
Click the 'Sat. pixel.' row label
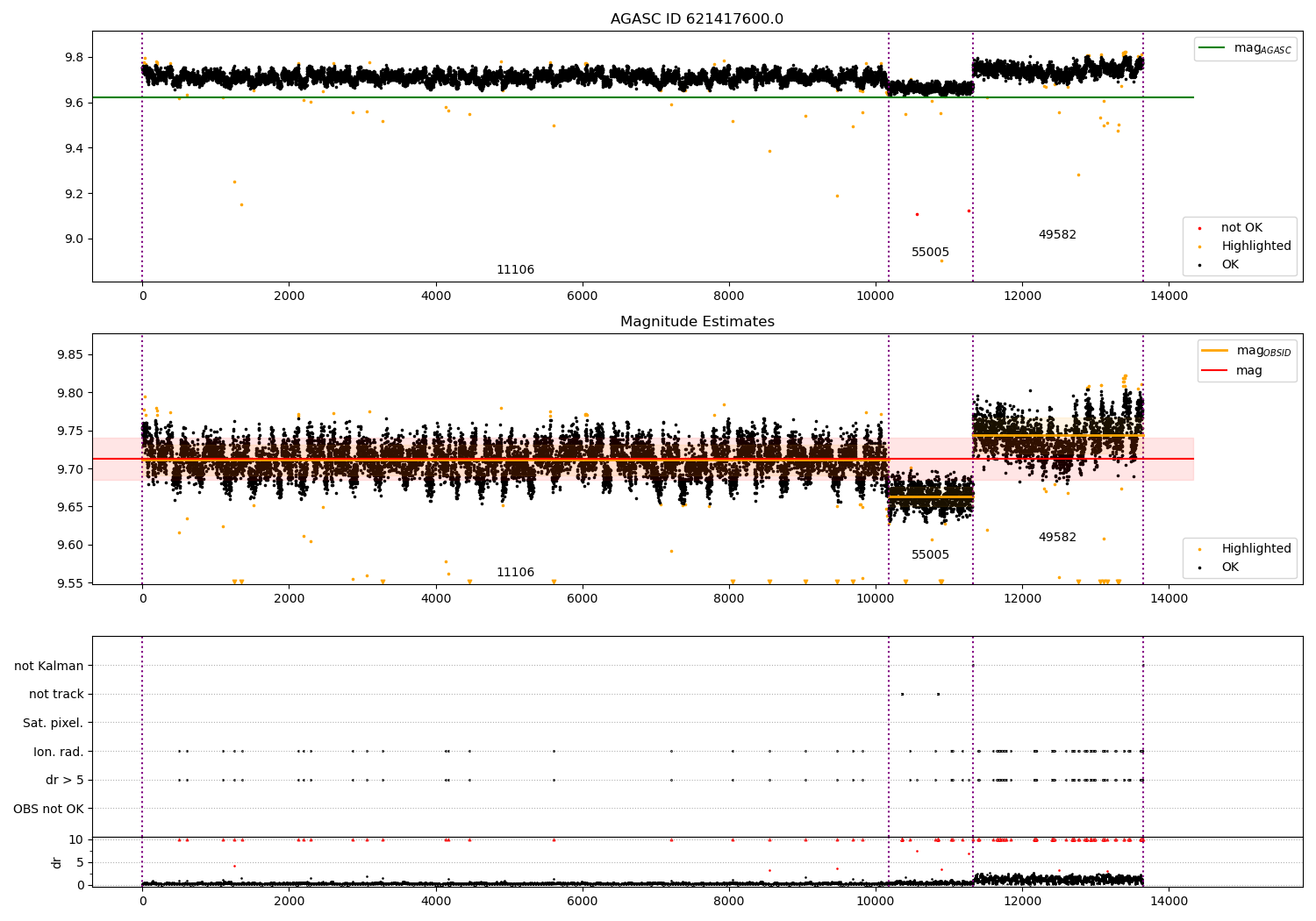pyautogui.click(x=54, y=724)
